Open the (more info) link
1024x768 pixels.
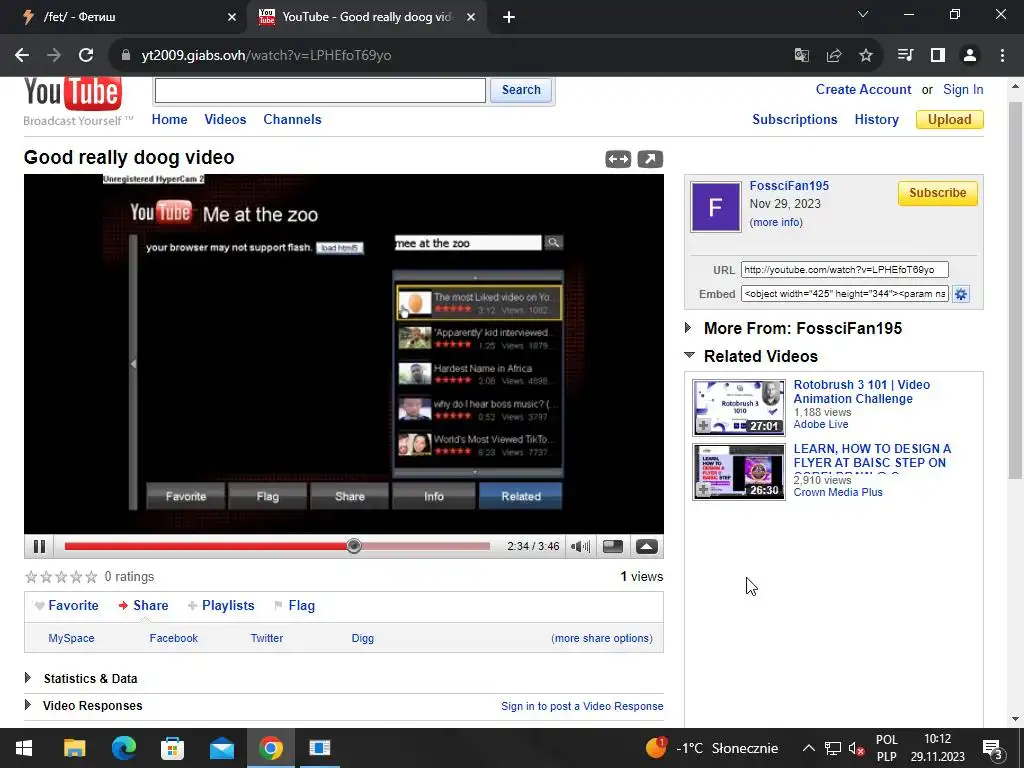click(776, 222)
